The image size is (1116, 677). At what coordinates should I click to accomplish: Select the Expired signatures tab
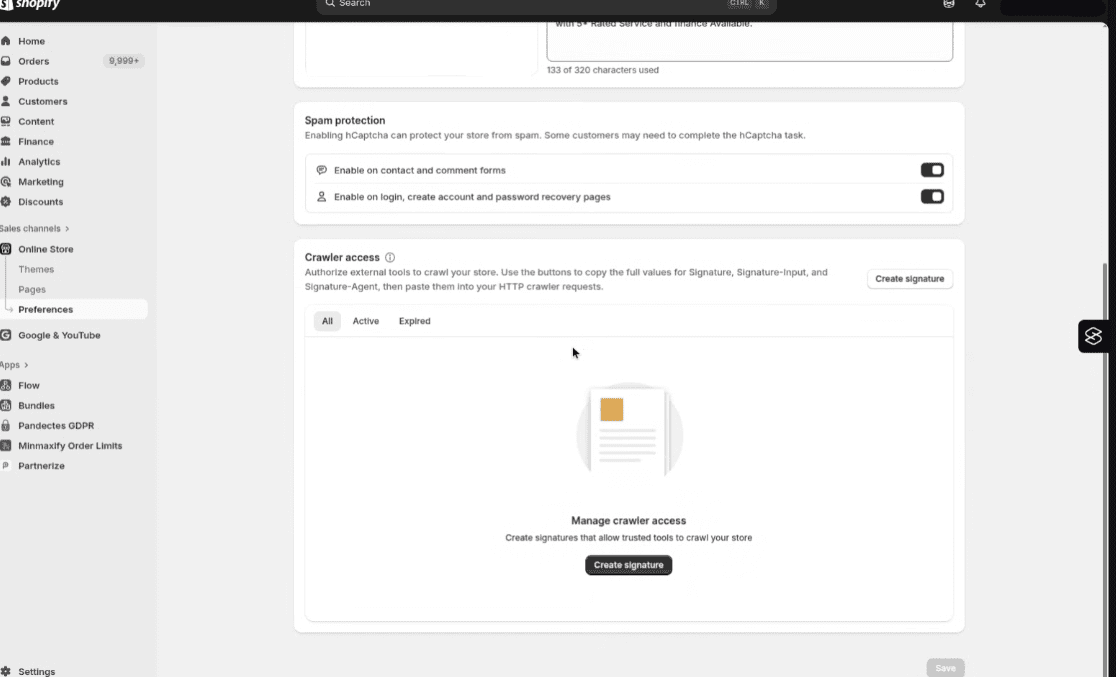click(414, 321)
